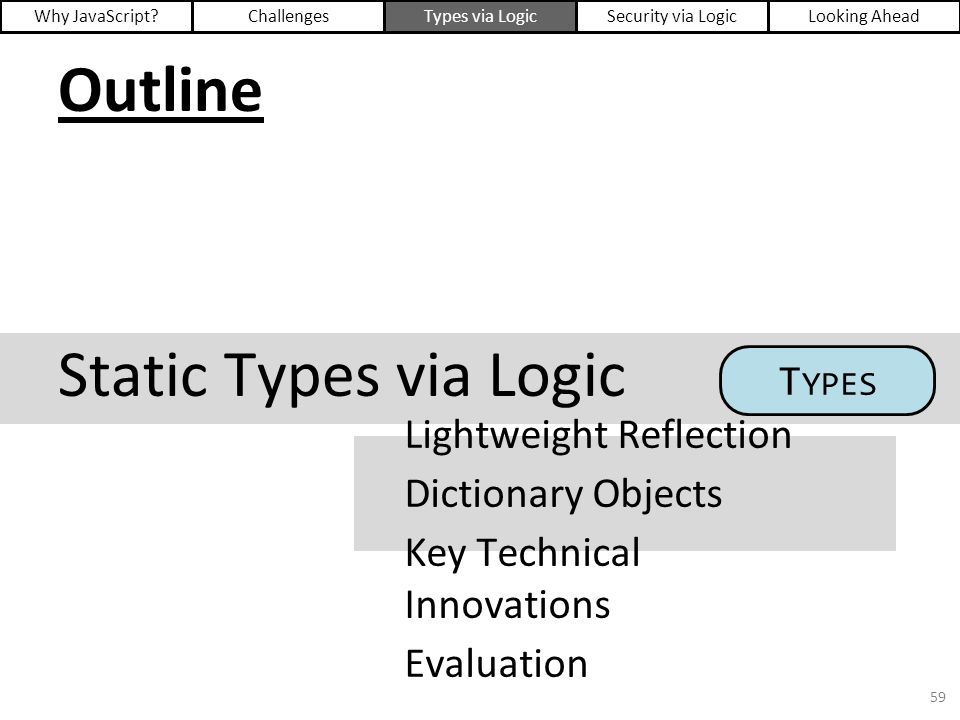Select the Static Types via Logic heading
The width and height of the screenshot is (960, 720).
(342, 376)
